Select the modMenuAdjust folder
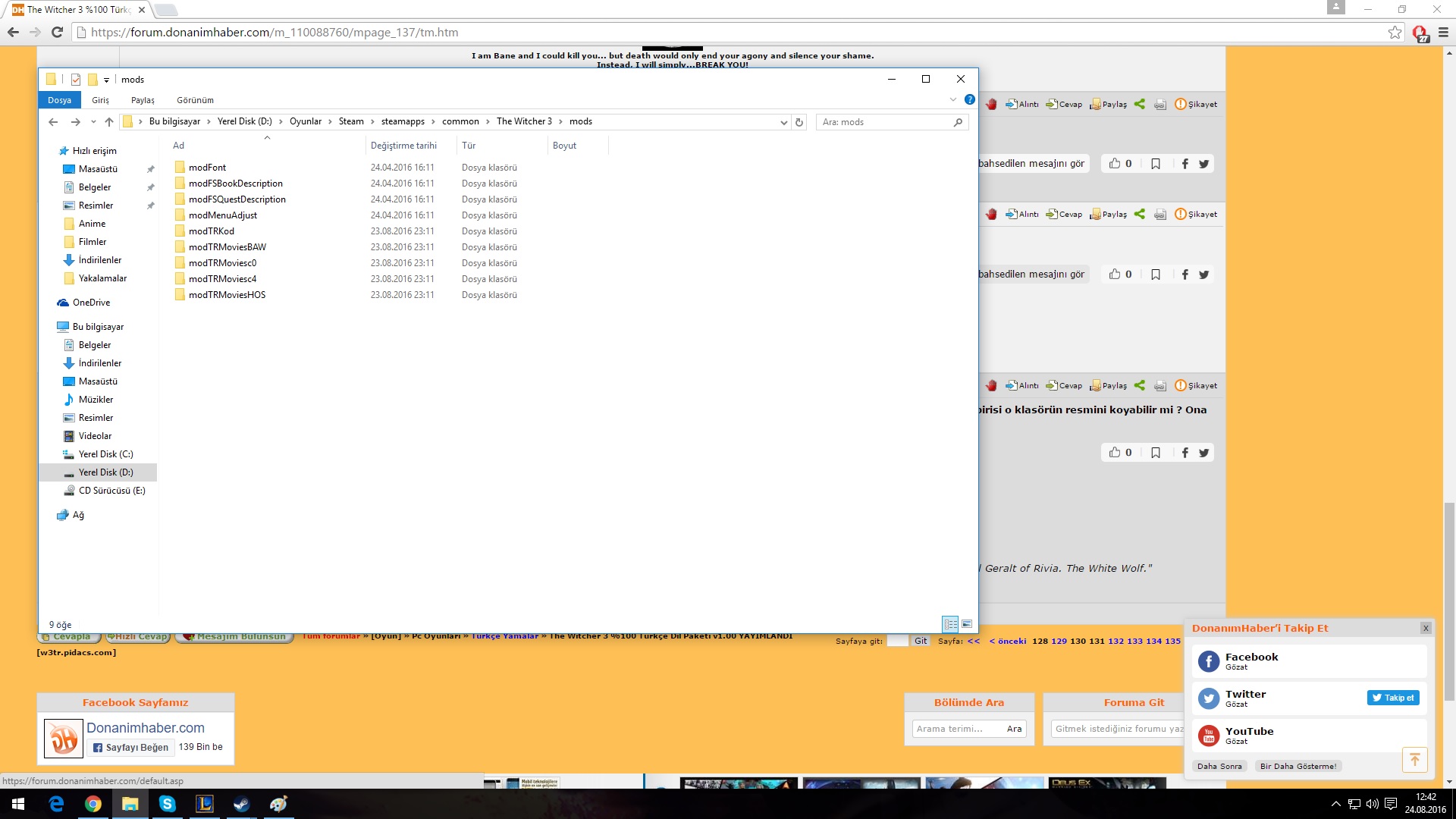 (x=223, y=215)
